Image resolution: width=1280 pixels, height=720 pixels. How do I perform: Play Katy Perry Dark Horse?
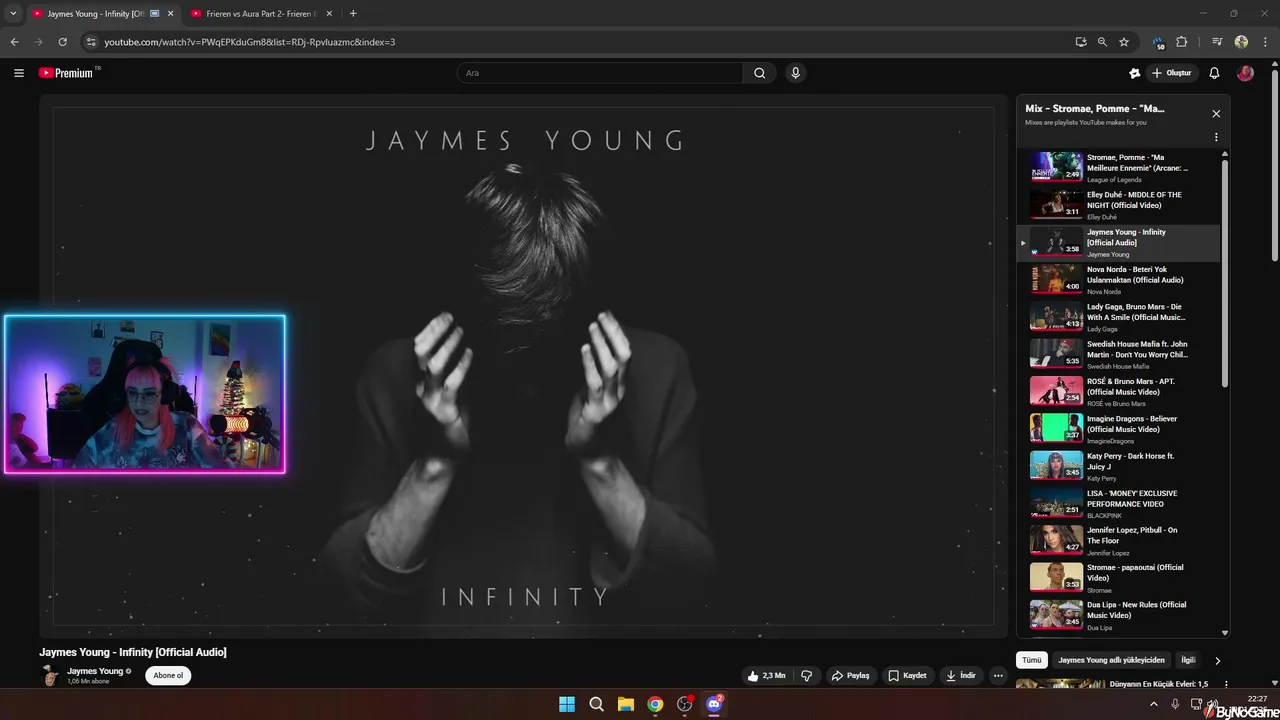(x=1118, y=466)
